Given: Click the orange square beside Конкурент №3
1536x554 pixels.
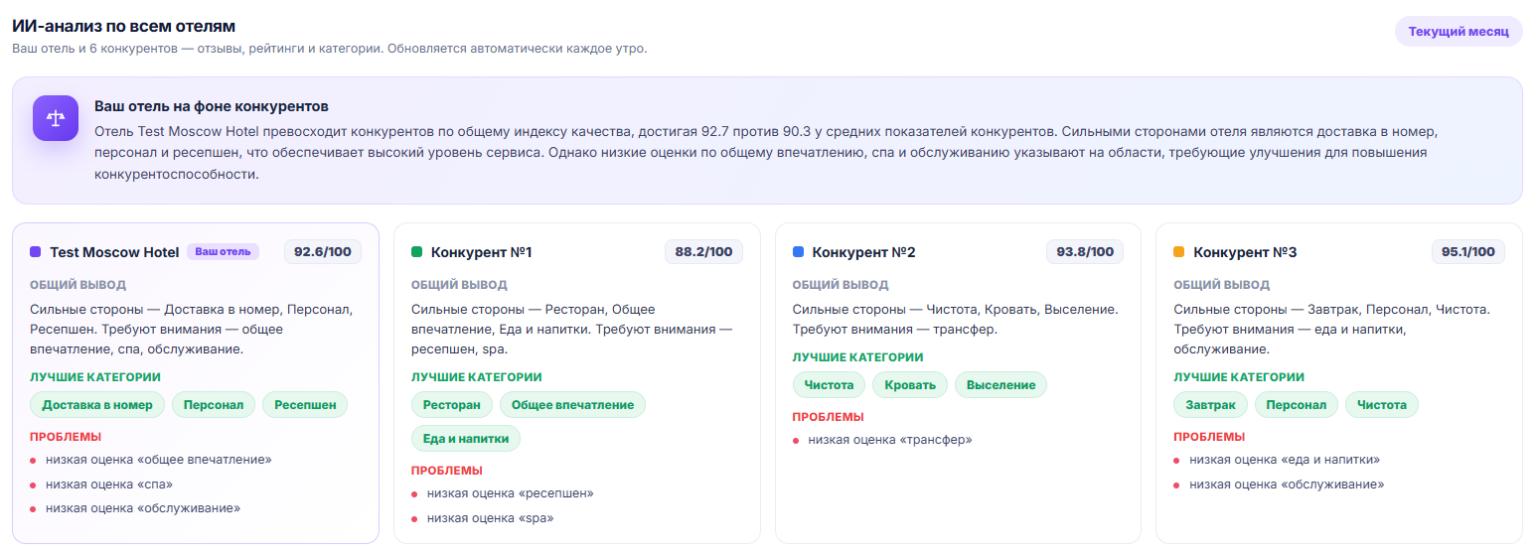Looking at the screenshot, I should (x=1179, y=252).
